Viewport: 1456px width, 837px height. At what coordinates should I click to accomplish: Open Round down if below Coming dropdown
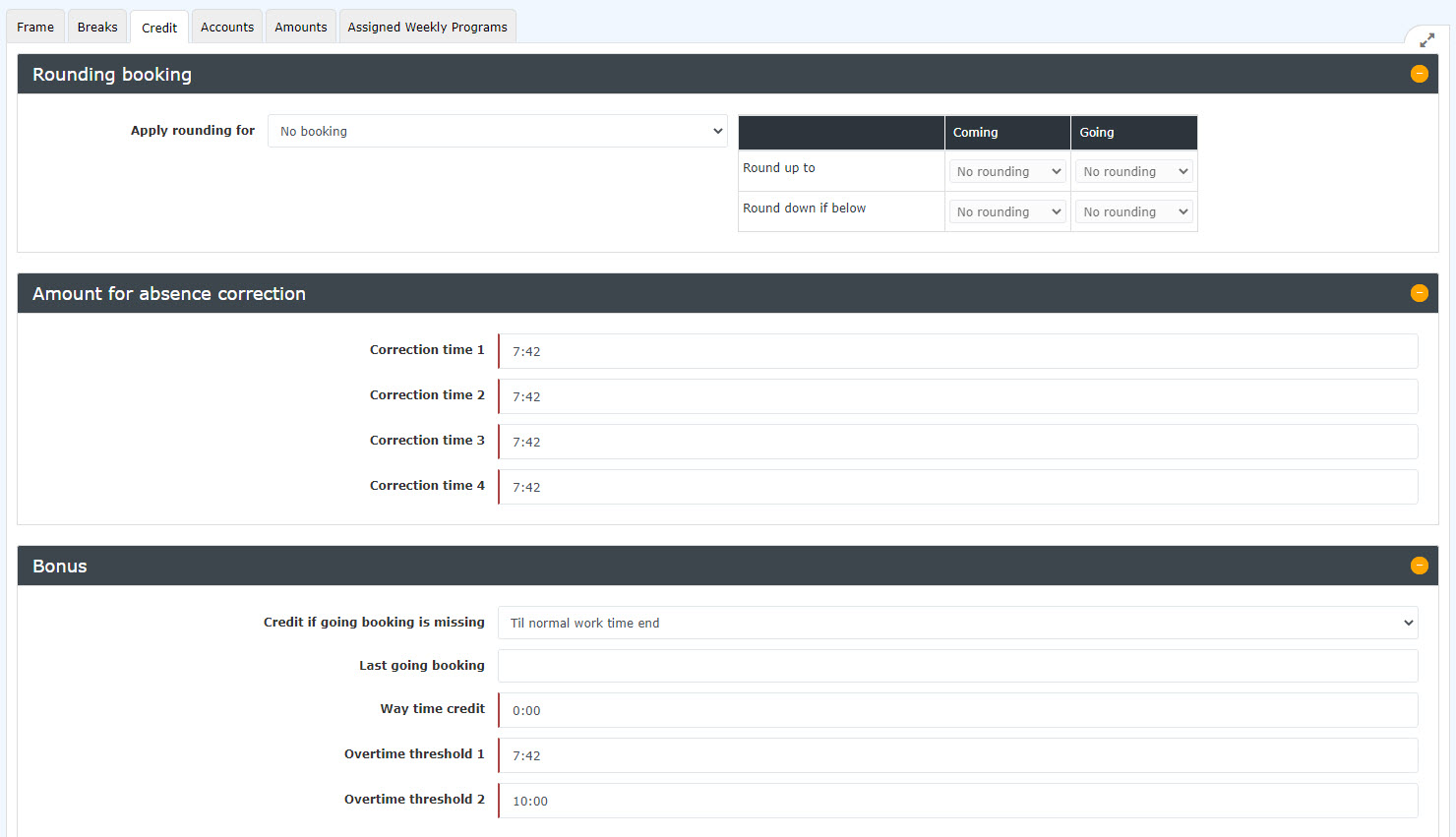pyautogui.click(x=1007, y=211)
